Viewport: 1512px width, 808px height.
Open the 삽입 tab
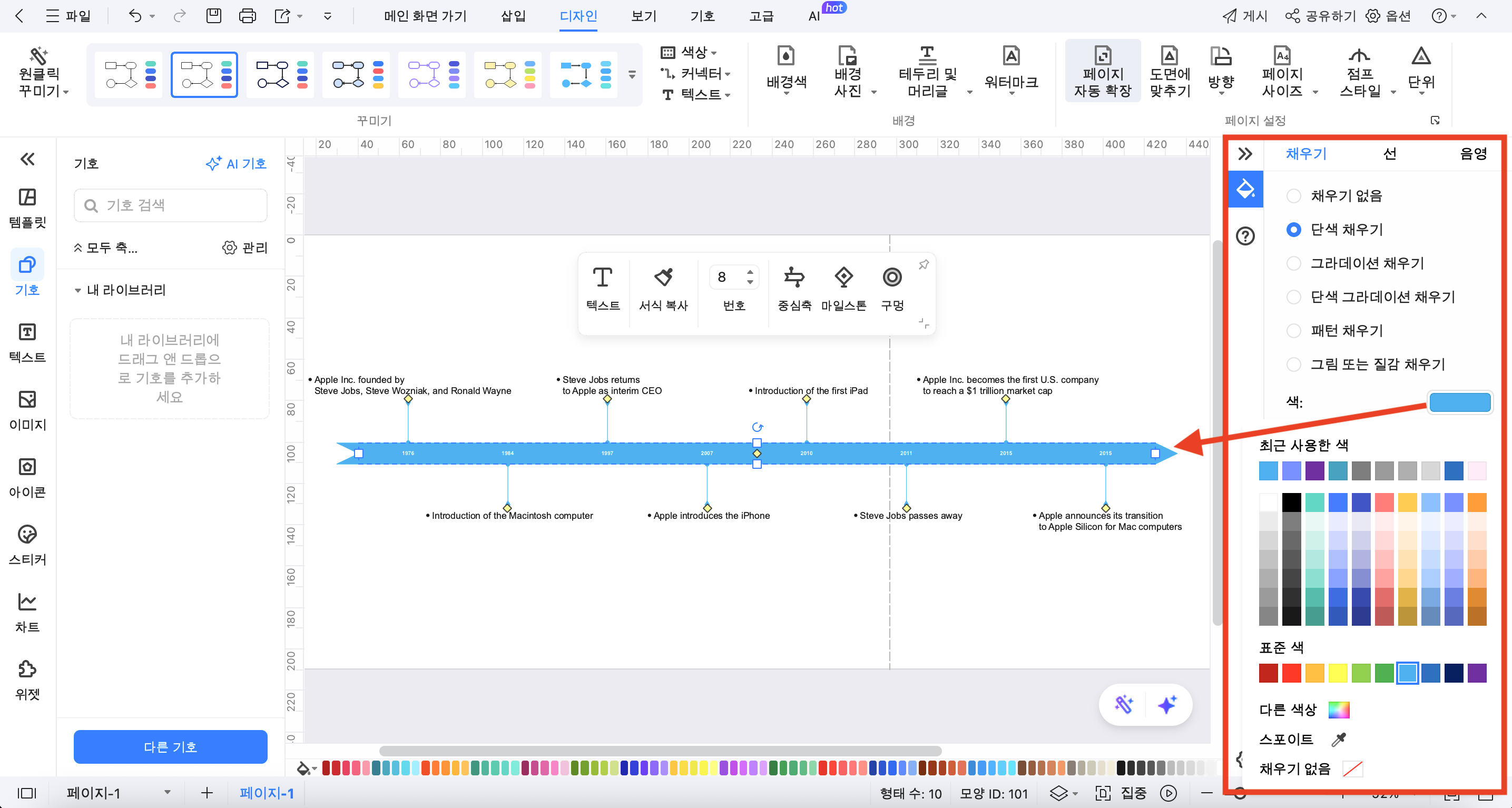pos(514,16)
